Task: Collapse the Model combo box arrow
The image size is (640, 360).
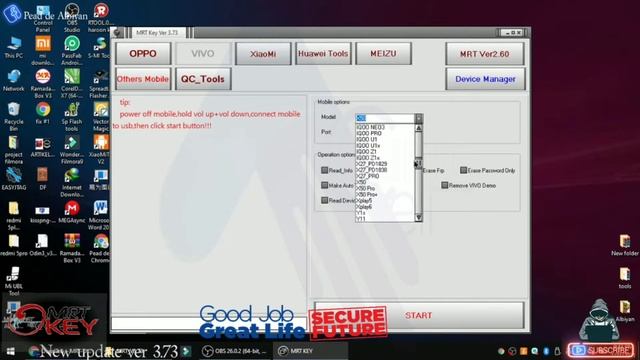Action: pos(418,118)
